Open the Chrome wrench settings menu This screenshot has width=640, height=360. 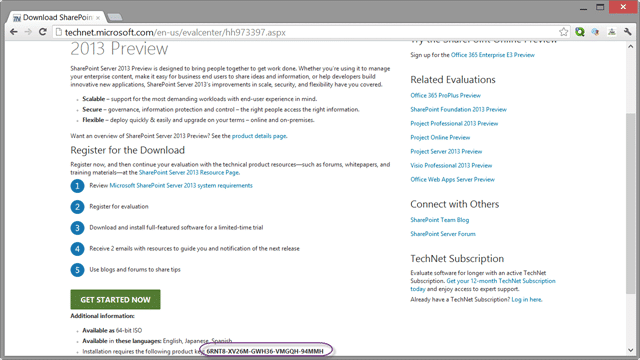[627, 32]
